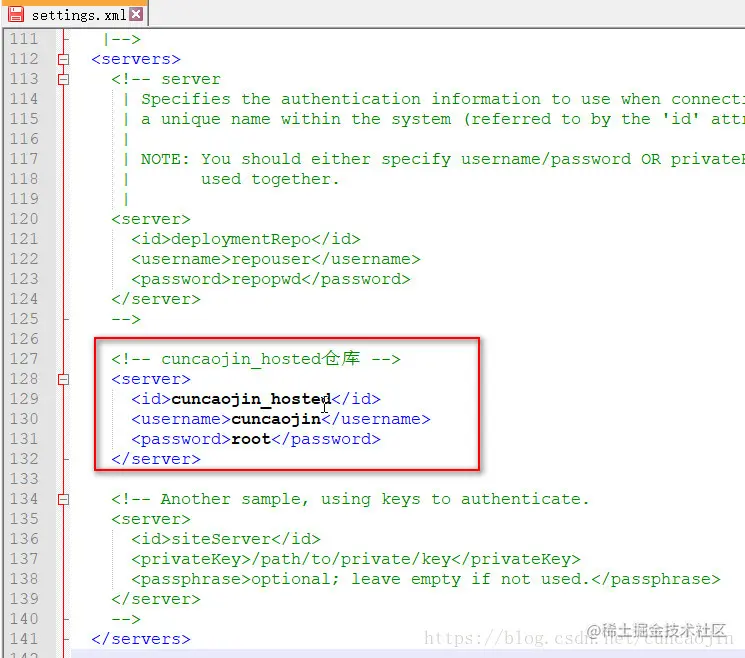Click line number 120 in the margin
The width and height of the screenshot is (745, 658).
tap(24, 219)
